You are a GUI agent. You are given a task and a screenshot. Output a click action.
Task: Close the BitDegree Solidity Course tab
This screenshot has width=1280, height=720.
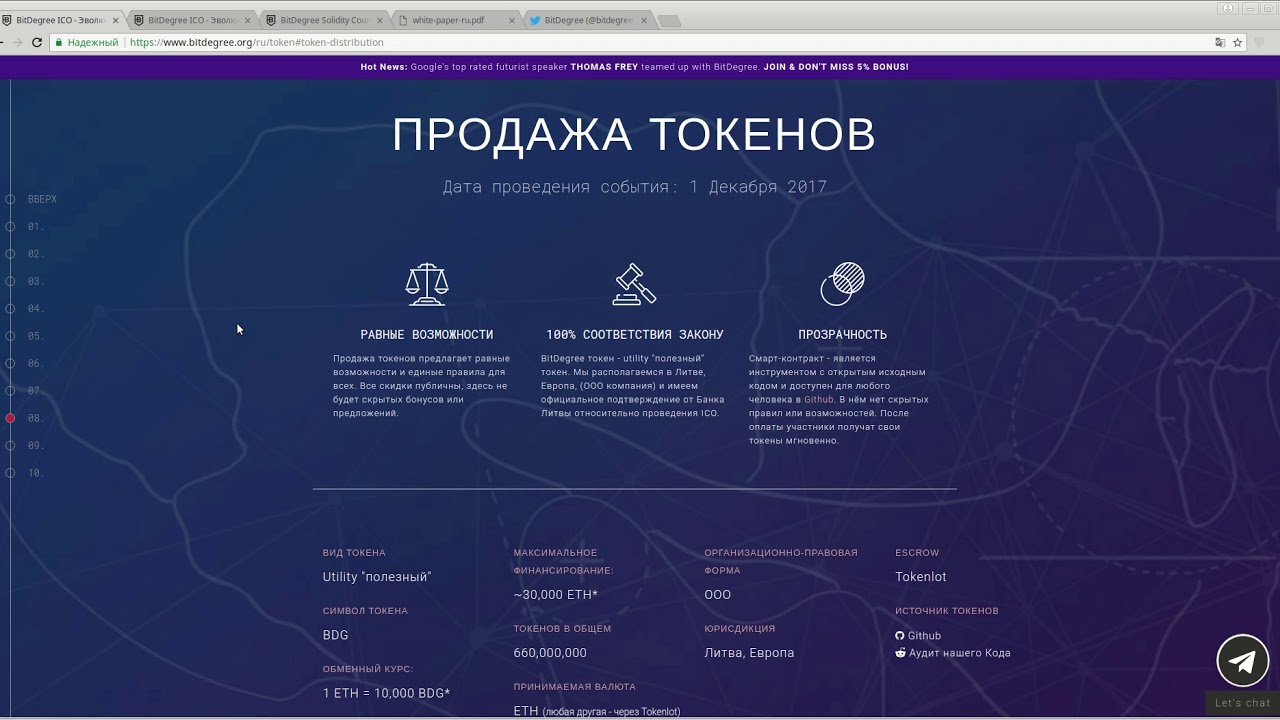379,20
